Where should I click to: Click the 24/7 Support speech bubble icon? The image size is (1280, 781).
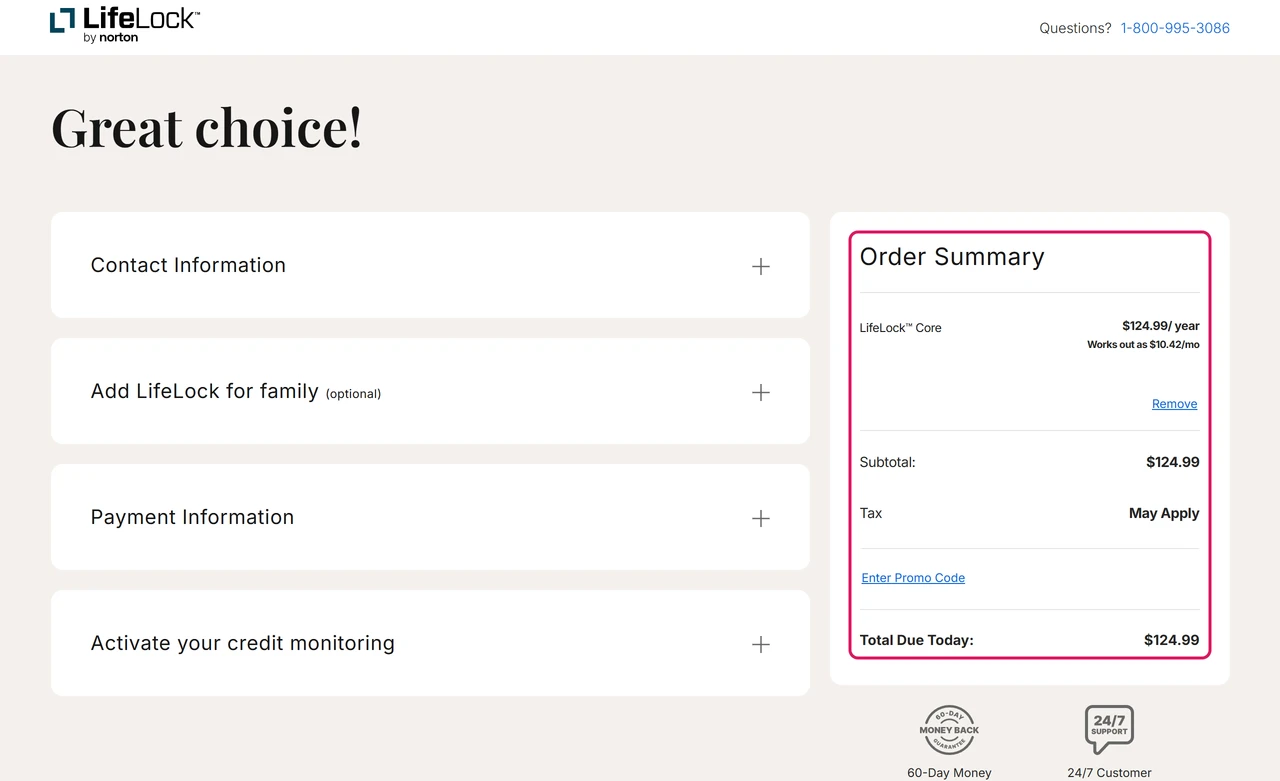coord(1109,730)
